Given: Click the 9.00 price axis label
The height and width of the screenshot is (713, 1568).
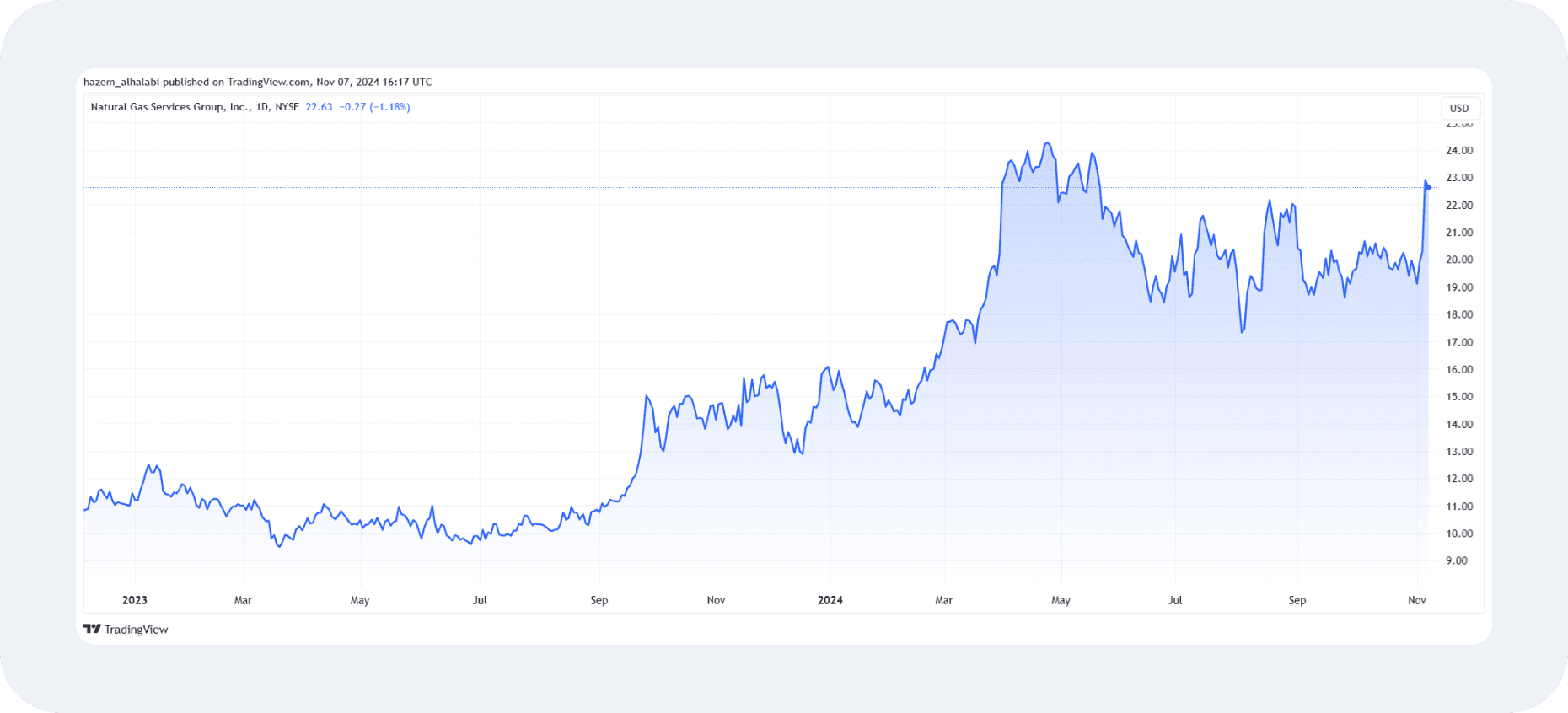Looking at the screenshot, I should (x=1457, y=560).
